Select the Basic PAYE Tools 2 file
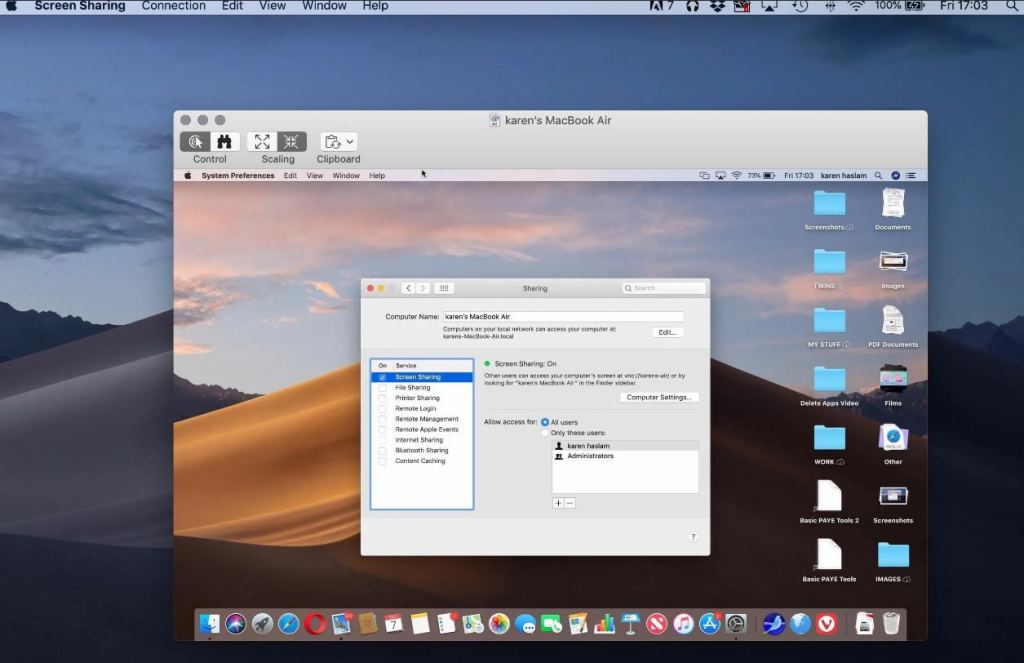This screenshot has width=1024, height=663. click(829, 503)
